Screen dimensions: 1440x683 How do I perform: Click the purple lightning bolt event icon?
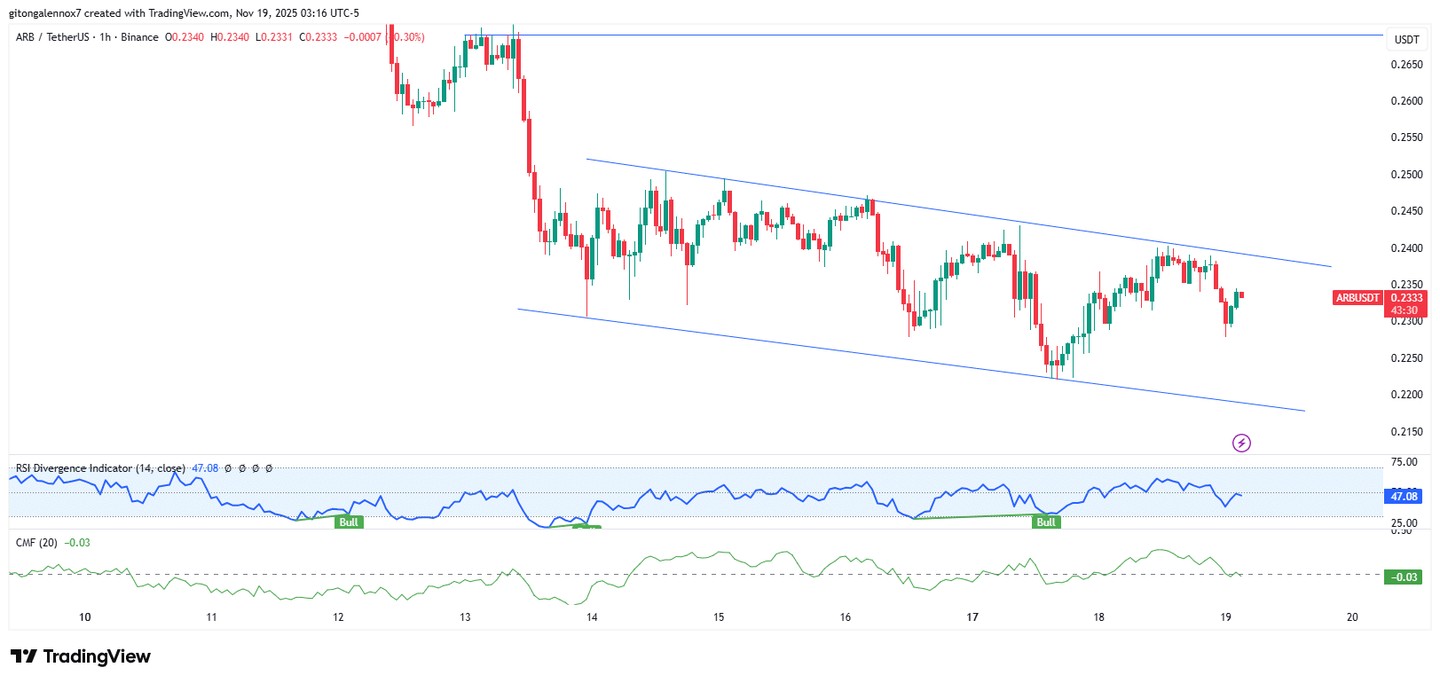tap(1241, 442)
